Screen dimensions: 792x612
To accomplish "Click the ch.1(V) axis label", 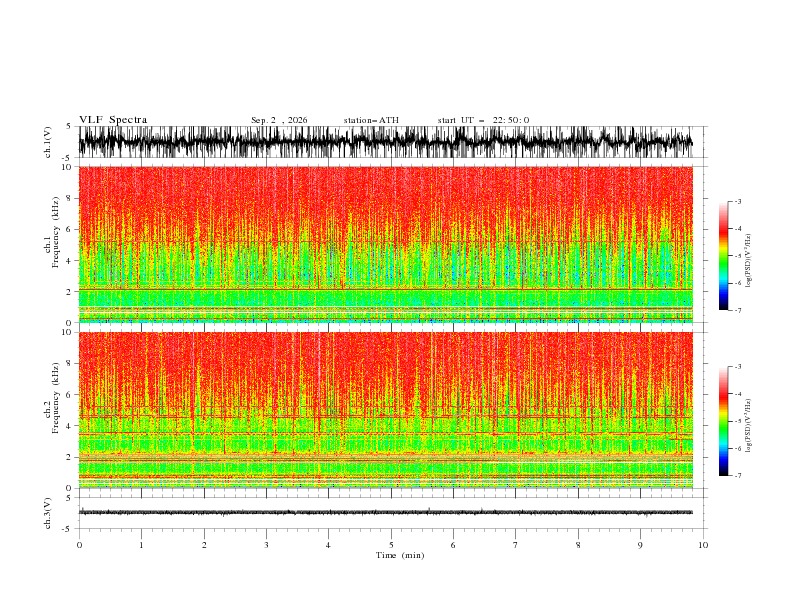I will pos(48,142).
